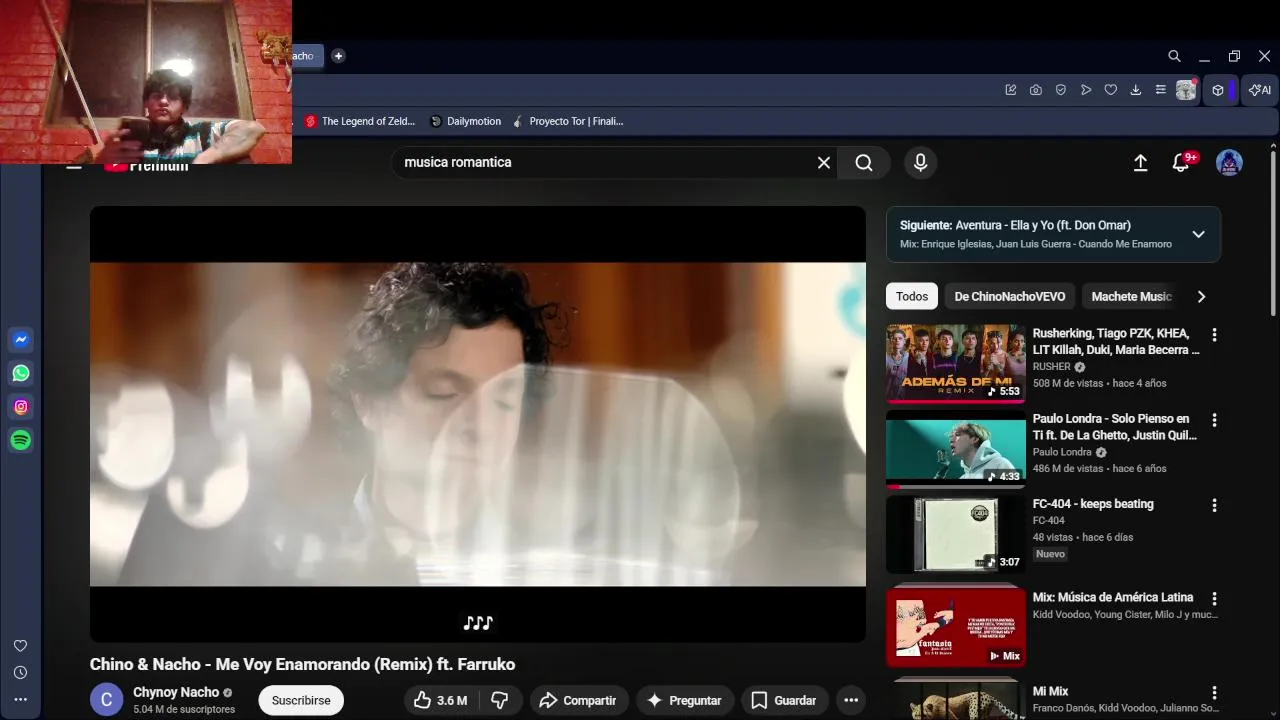The image size is (1280, 720).
Task: Open the Chynoy Nacho channel name link
Action: click(x=176, y=692)
